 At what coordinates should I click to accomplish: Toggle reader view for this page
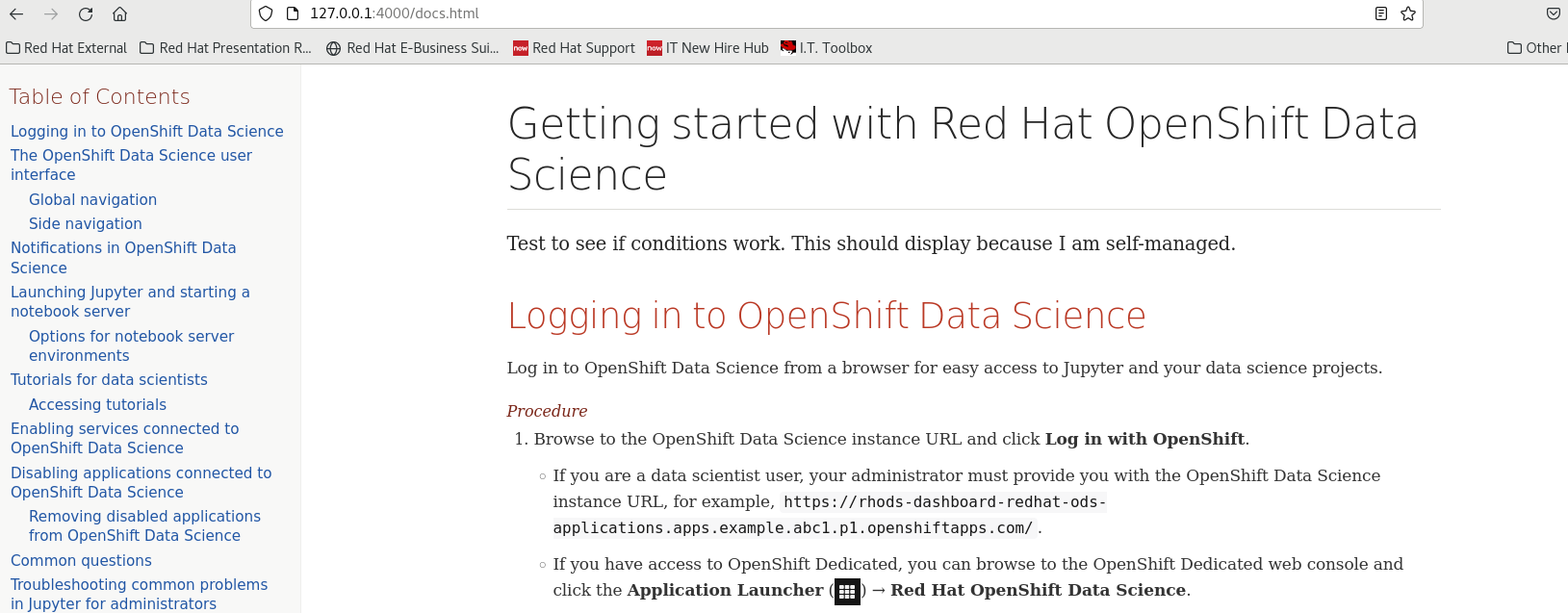pyautogui.click(x=1381, y=13)
